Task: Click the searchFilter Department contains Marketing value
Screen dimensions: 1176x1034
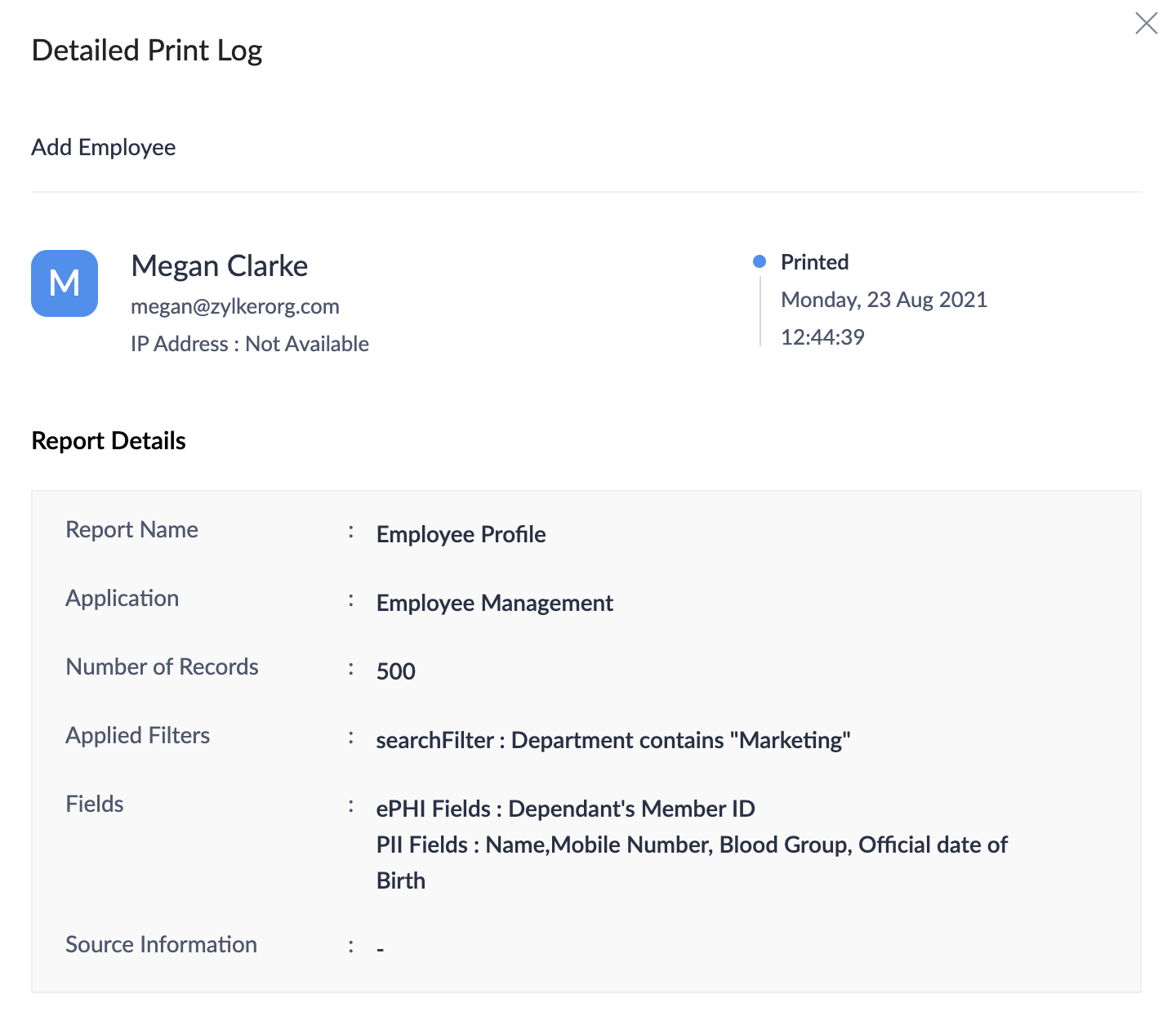Action: pyautogui.click(x=612, y=740)
